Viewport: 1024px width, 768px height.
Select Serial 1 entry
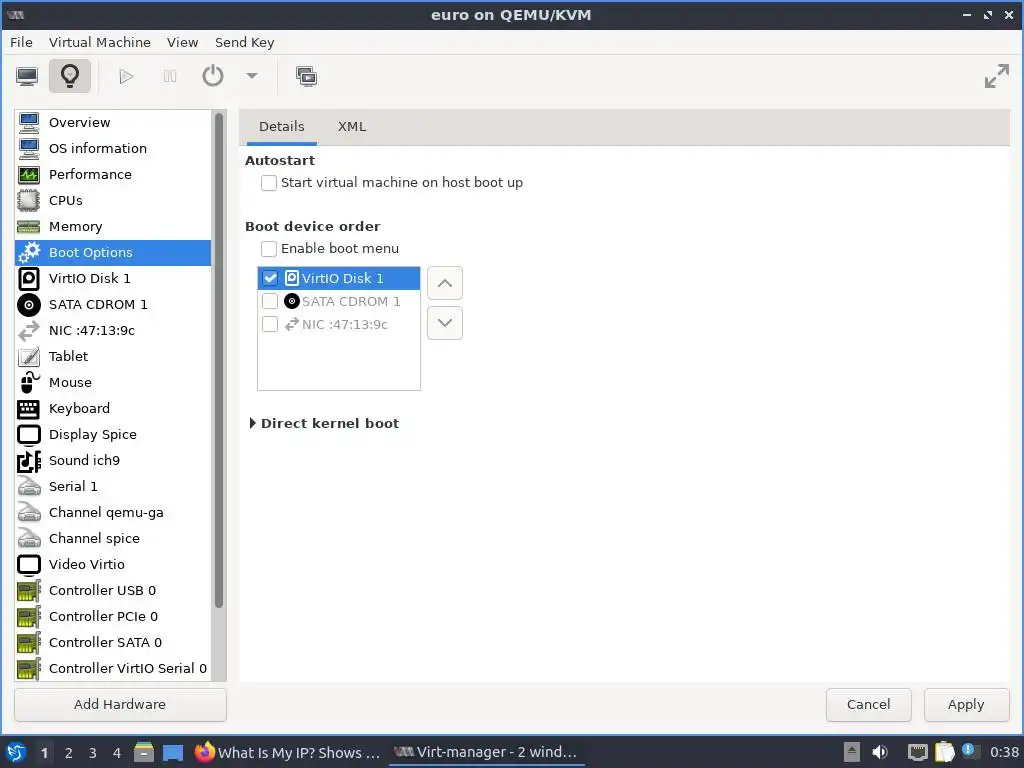tap(113, 487)
